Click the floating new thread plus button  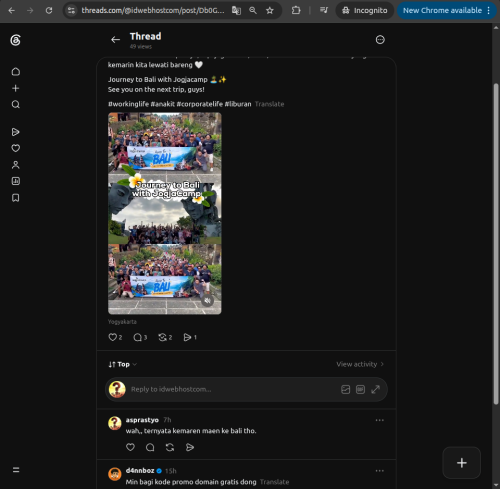click(462, 463)
